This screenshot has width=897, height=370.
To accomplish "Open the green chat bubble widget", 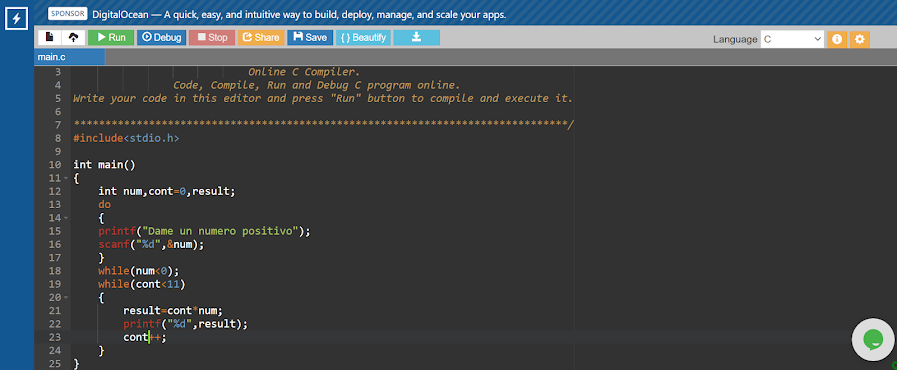I will tap(874, 340).
